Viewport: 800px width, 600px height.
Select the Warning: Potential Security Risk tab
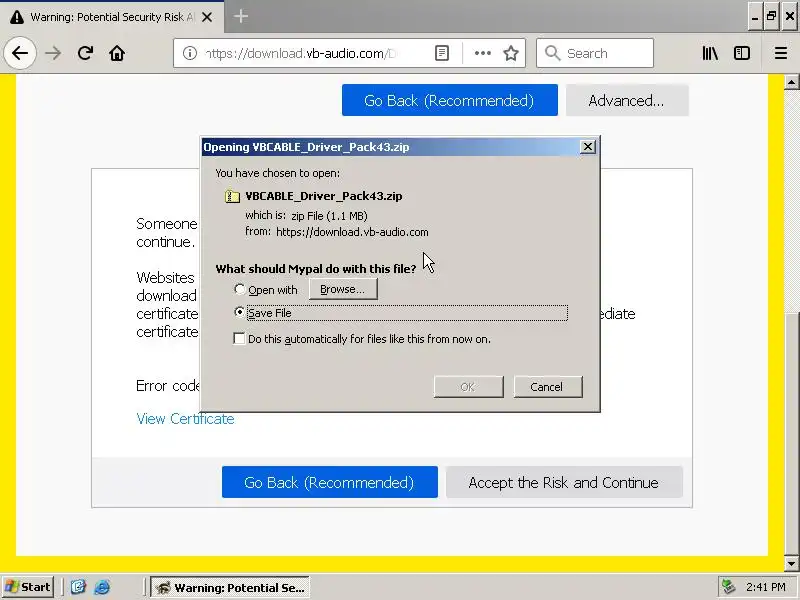click(111, 17)
